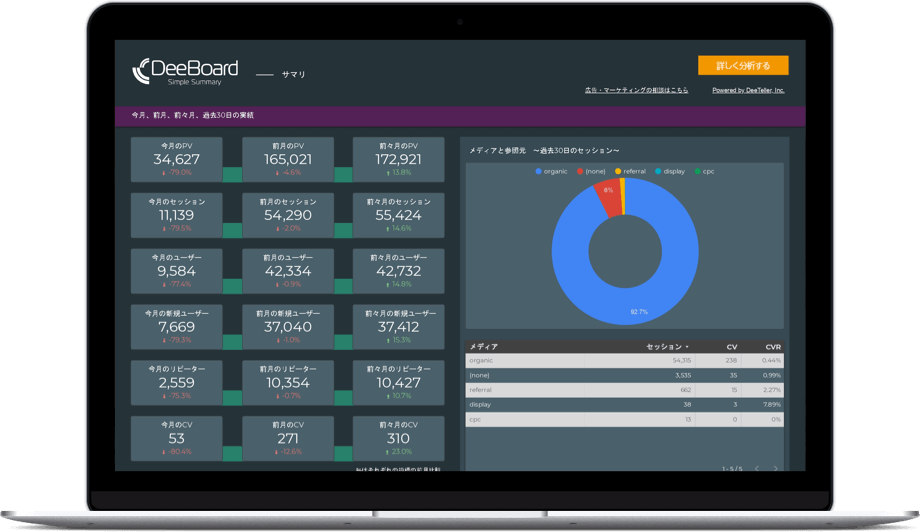Go to next table page arrow

775,468
